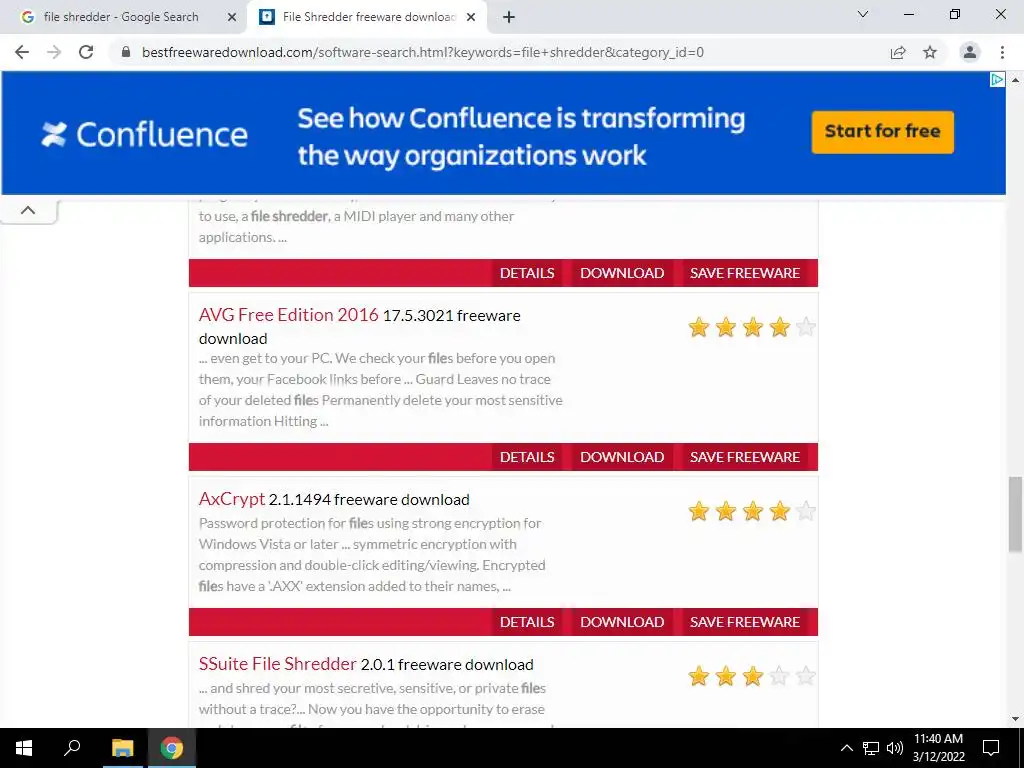
Task: Click DOWNLOAD for AxCrypt
Action: click(x=622, y=622)
